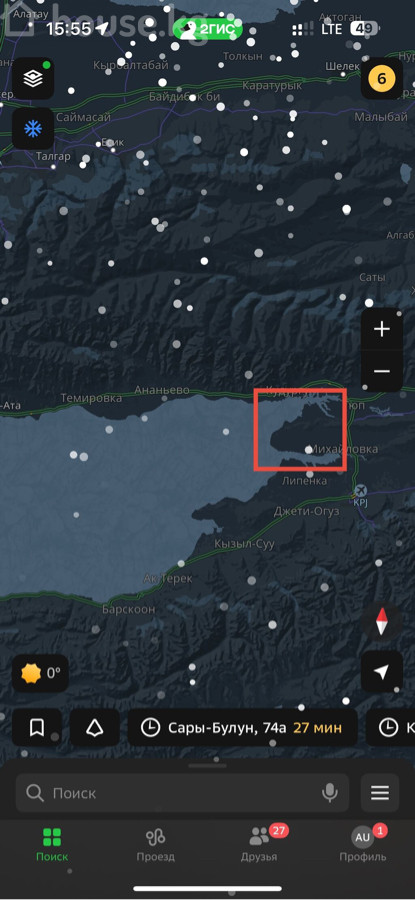Open the hamburger menu next to search

pos(380,793)
